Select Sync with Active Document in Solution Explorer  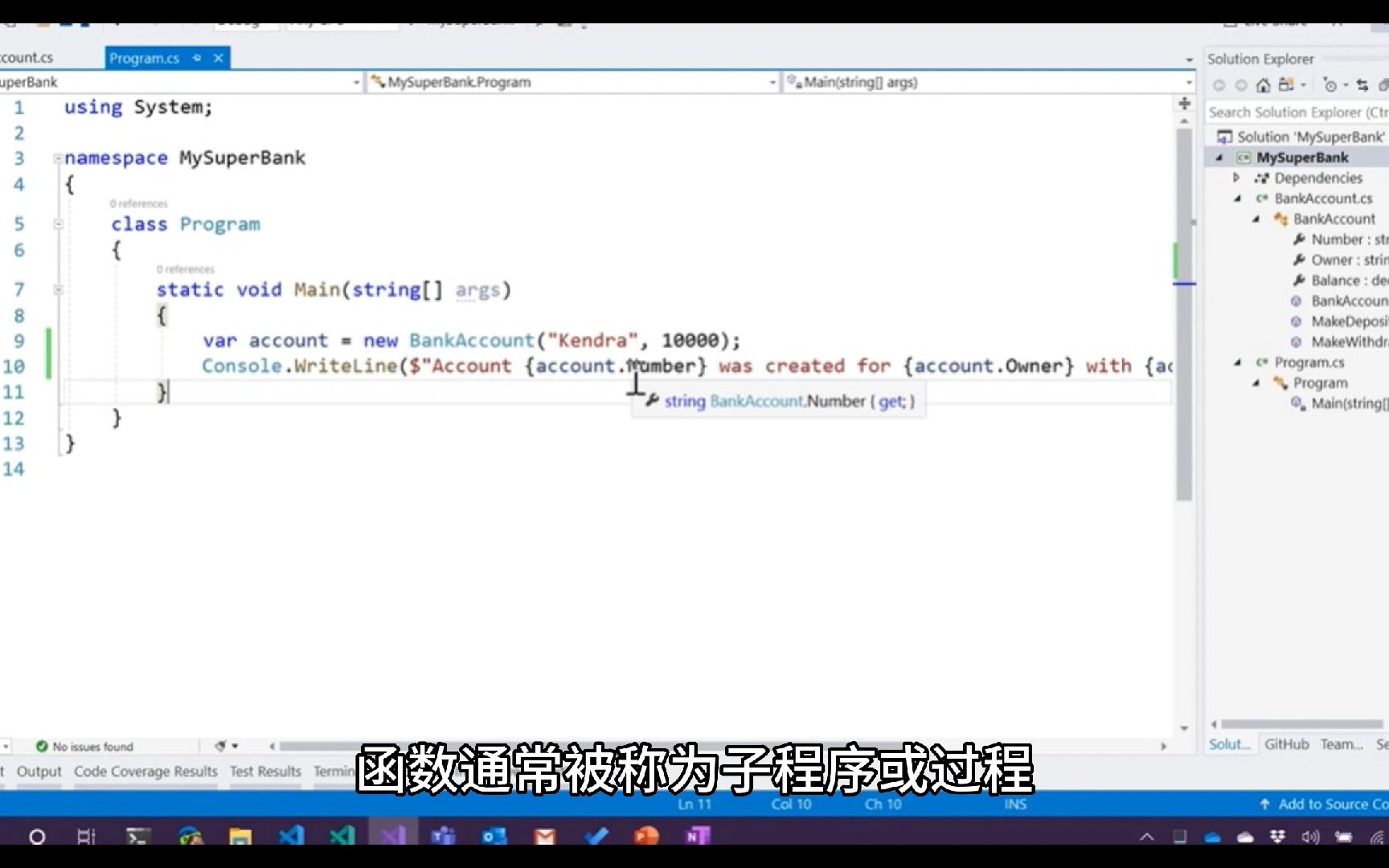tap(1364, 84)
